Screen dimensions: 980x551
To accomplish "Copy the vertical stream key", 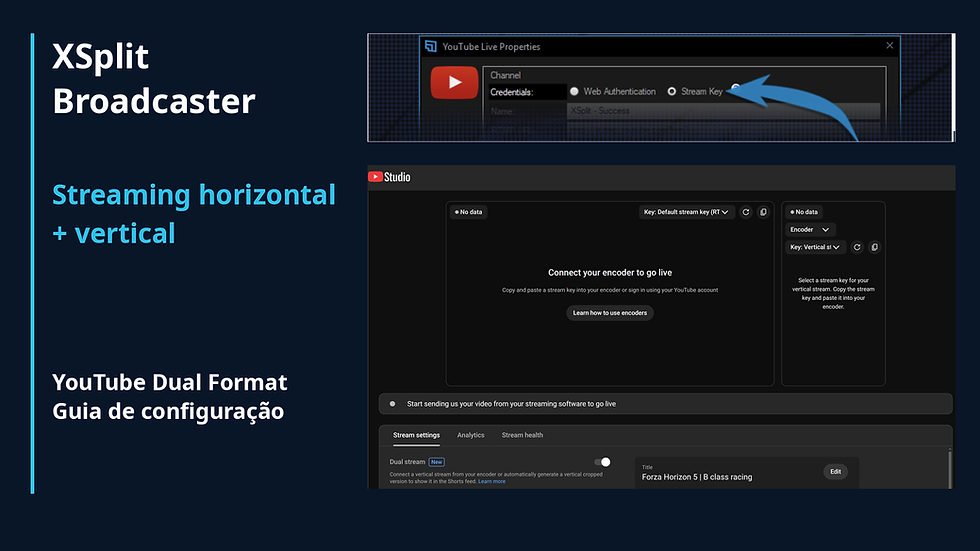I will point(874,247).
